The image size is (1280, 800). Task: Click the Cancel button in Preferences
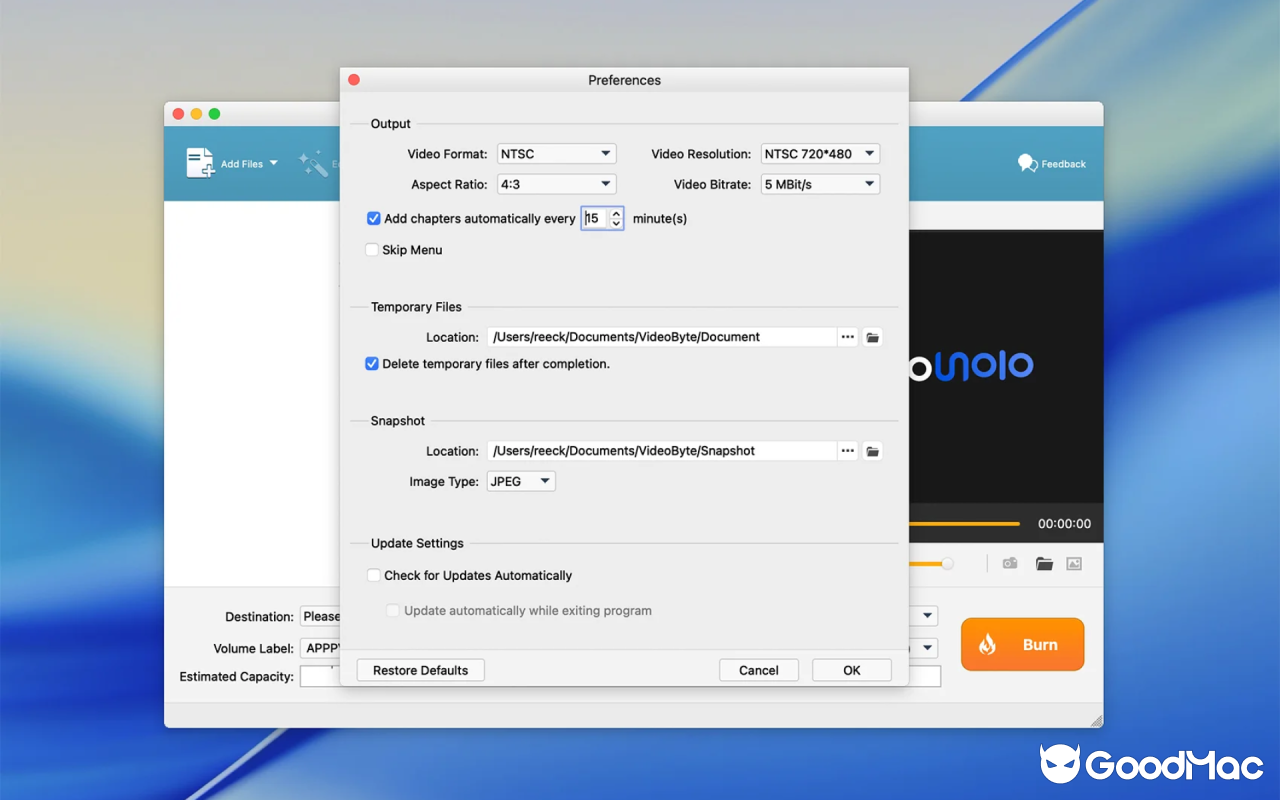click(x=758, y=669)
